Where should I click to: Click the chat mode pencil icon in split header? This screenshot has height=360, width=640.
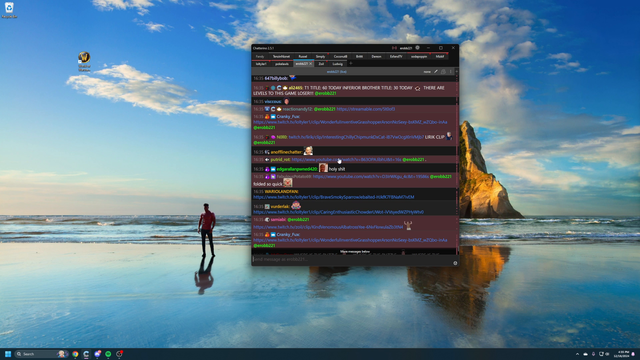pos(436,71)
